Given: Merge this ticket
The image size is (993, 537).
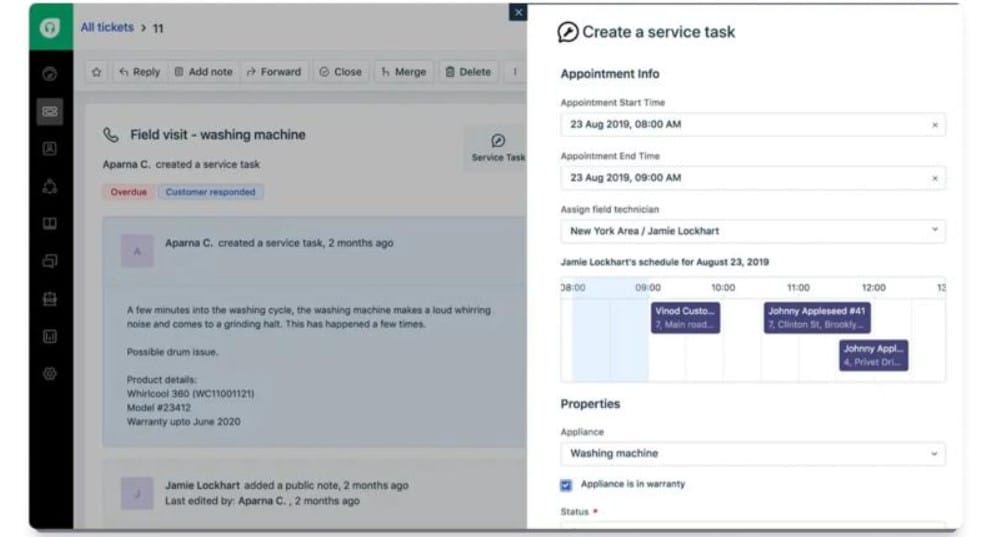Looking at the screenshot, I should 403,72.
